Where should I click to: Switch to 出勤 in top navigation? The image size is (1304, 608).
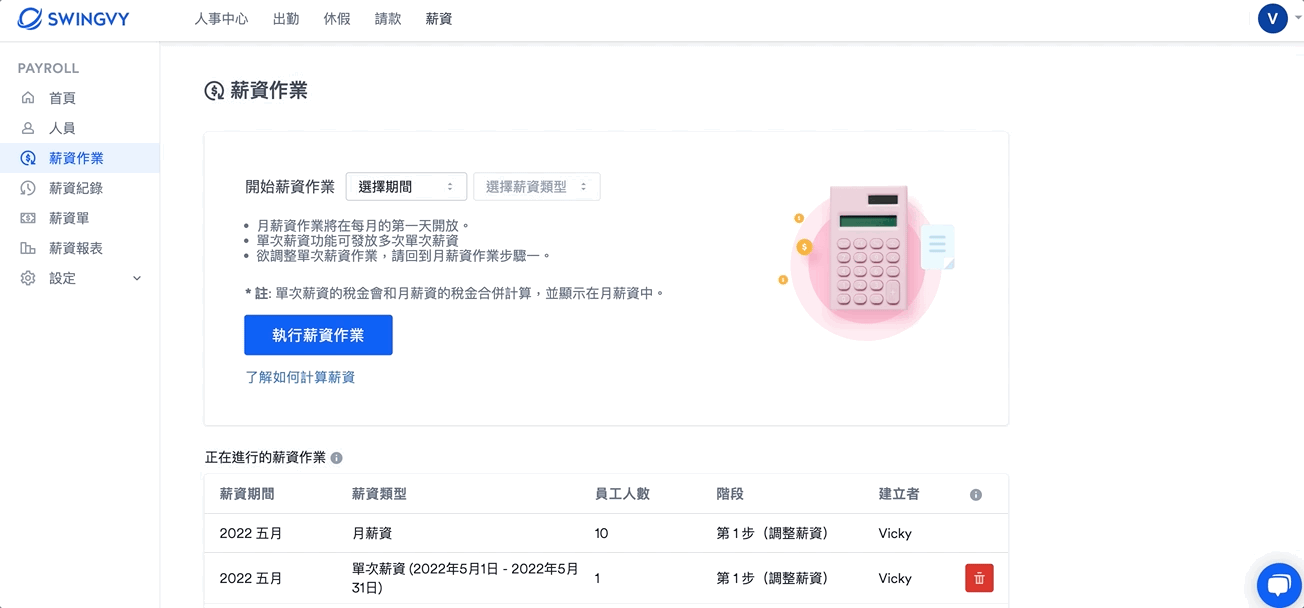coord(286,19)
